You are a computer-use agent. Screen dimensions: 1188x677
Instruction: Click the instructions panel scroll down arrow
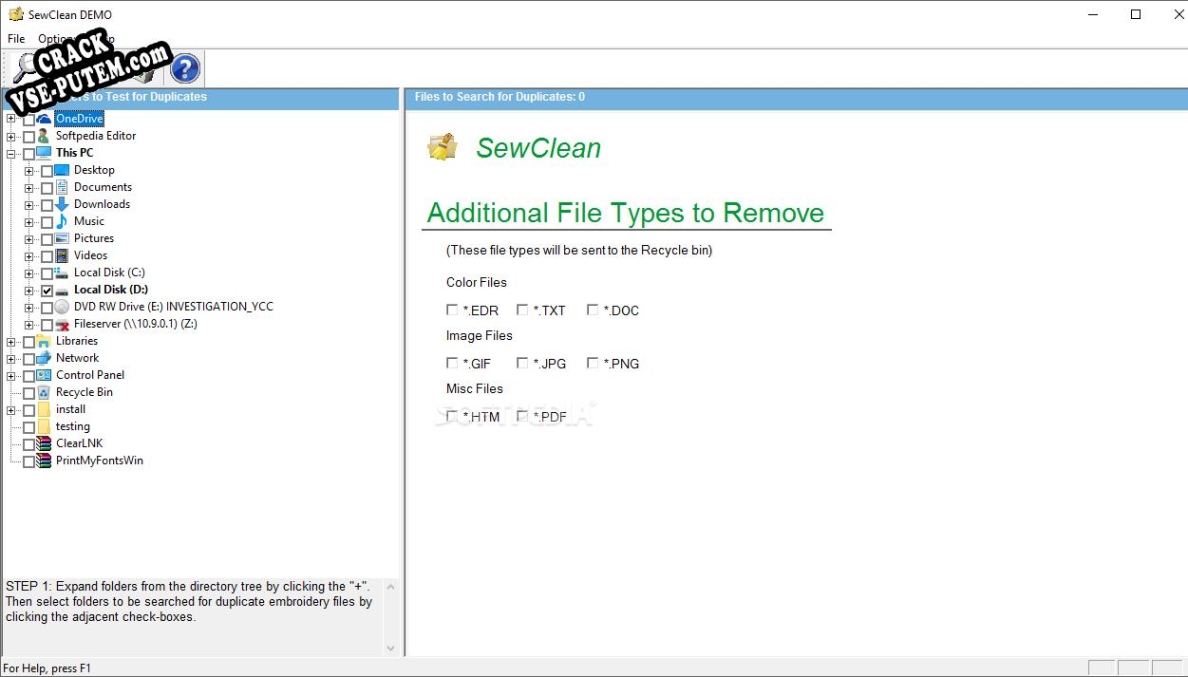(x=391, y=648)
